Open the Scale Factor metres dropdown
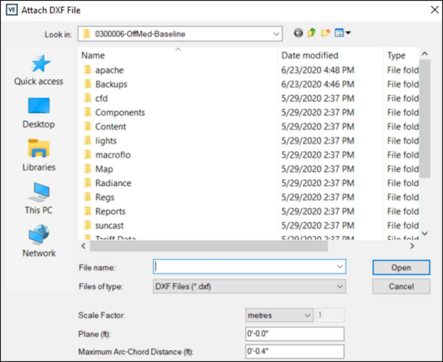 click(279, 315)
